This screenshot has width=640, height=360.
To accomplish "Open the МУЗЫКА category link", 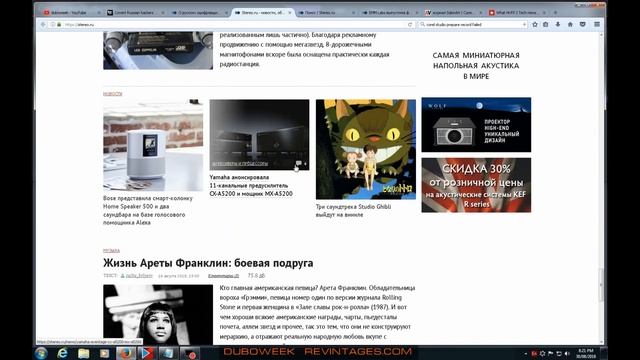I will (x=111, y=251).
